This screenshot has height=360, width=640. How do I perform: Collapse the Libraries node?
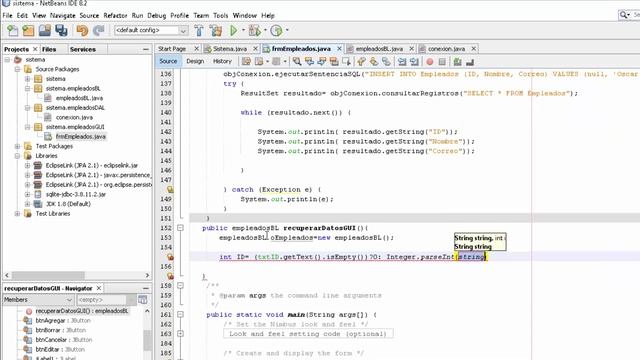pos(18,156)
